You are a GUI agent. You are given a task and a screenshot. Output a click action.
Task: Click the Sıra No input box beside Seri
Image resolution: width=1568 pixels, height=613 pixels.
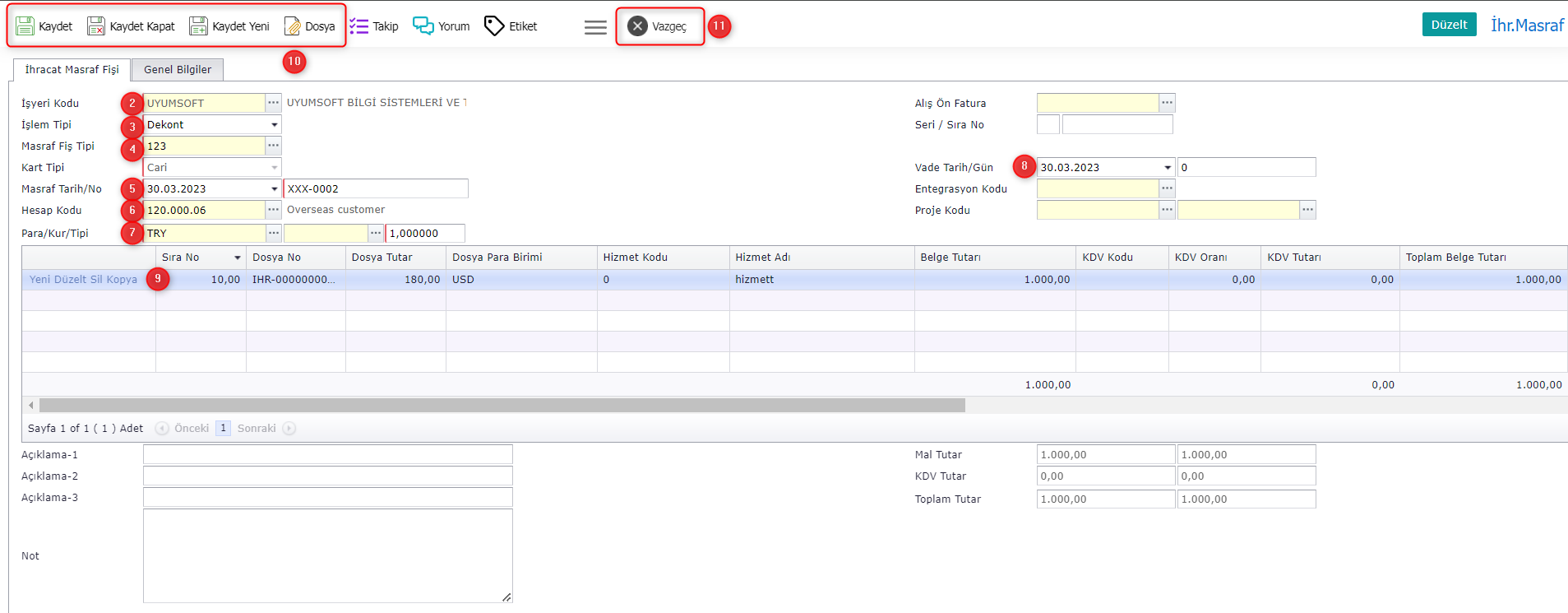click(1117, 125)
